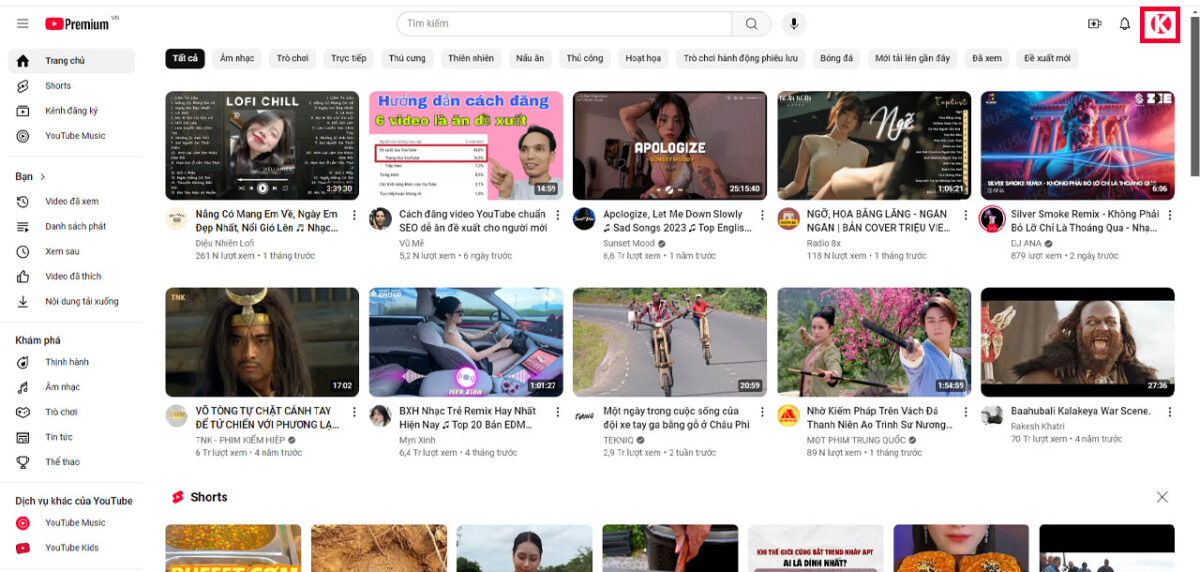Image resolution: width=1200 pixels, height=572 pixels.
Task: Open options menu for VÕ TÒNG video
Action: 353,413
